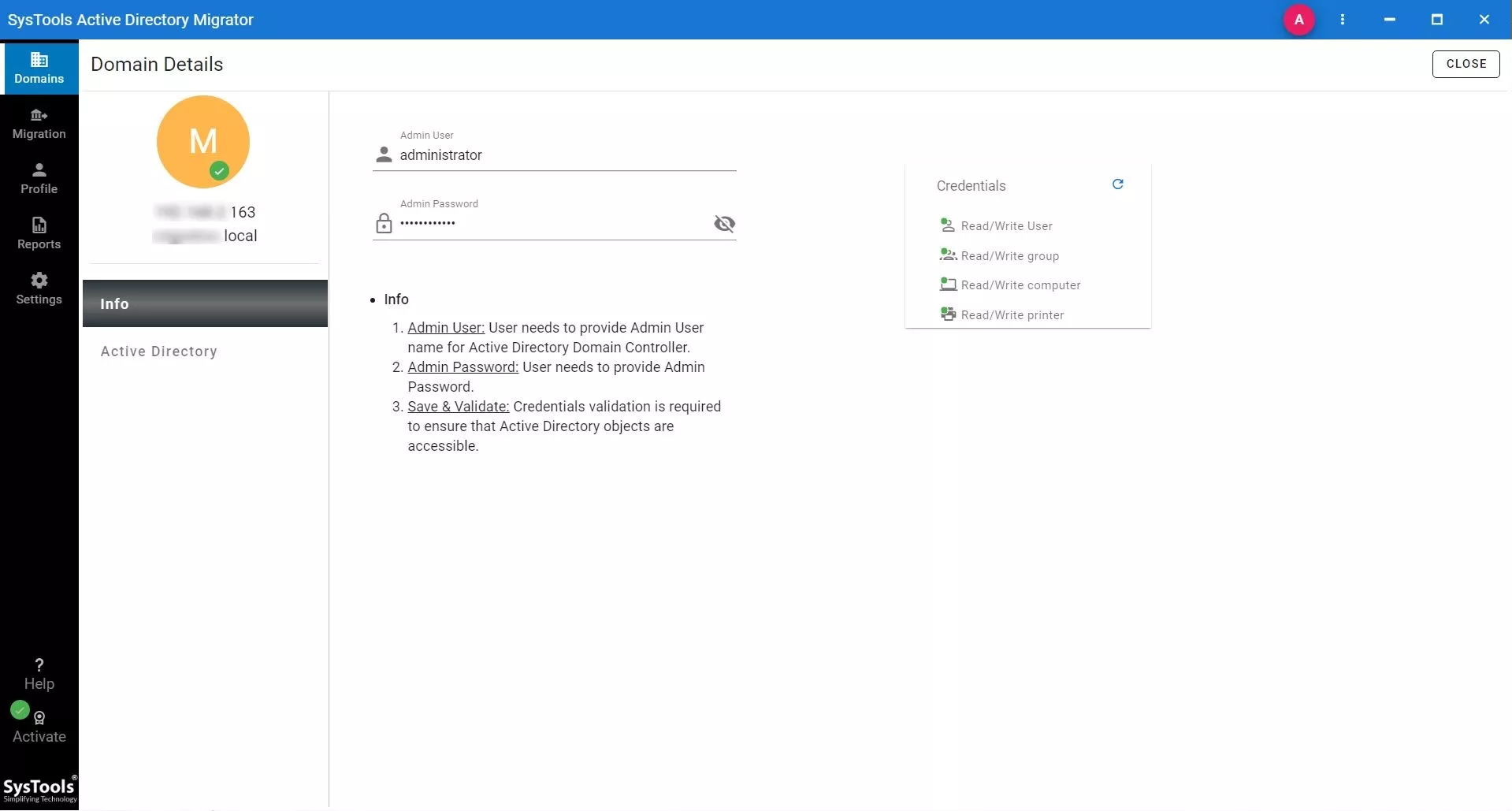Click the IP address ending in 163
Image resolution: width=1512 pixels, height=811 pixels.
click(x=205, y=212)
